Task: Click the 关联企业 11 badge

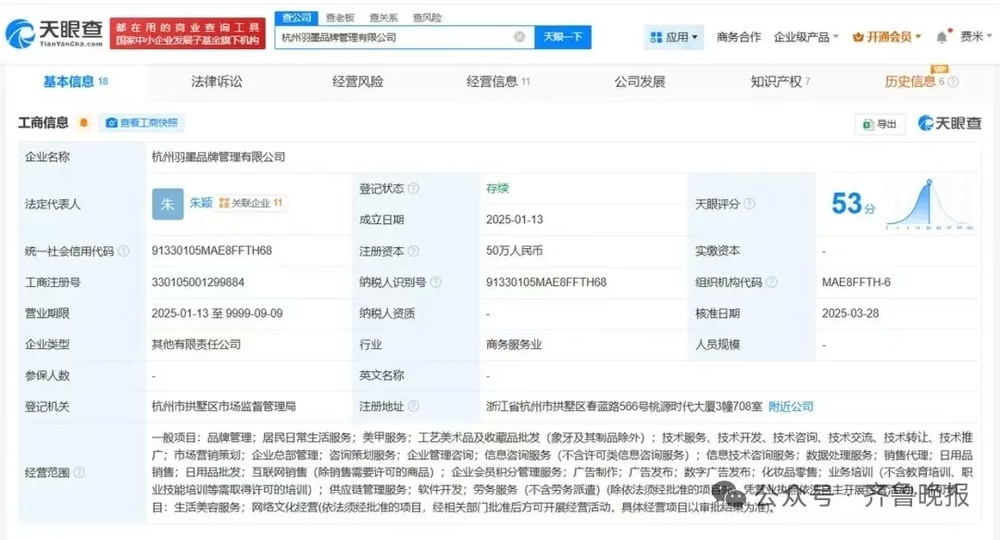Action: pyautogui.click(x=251, y=203)
